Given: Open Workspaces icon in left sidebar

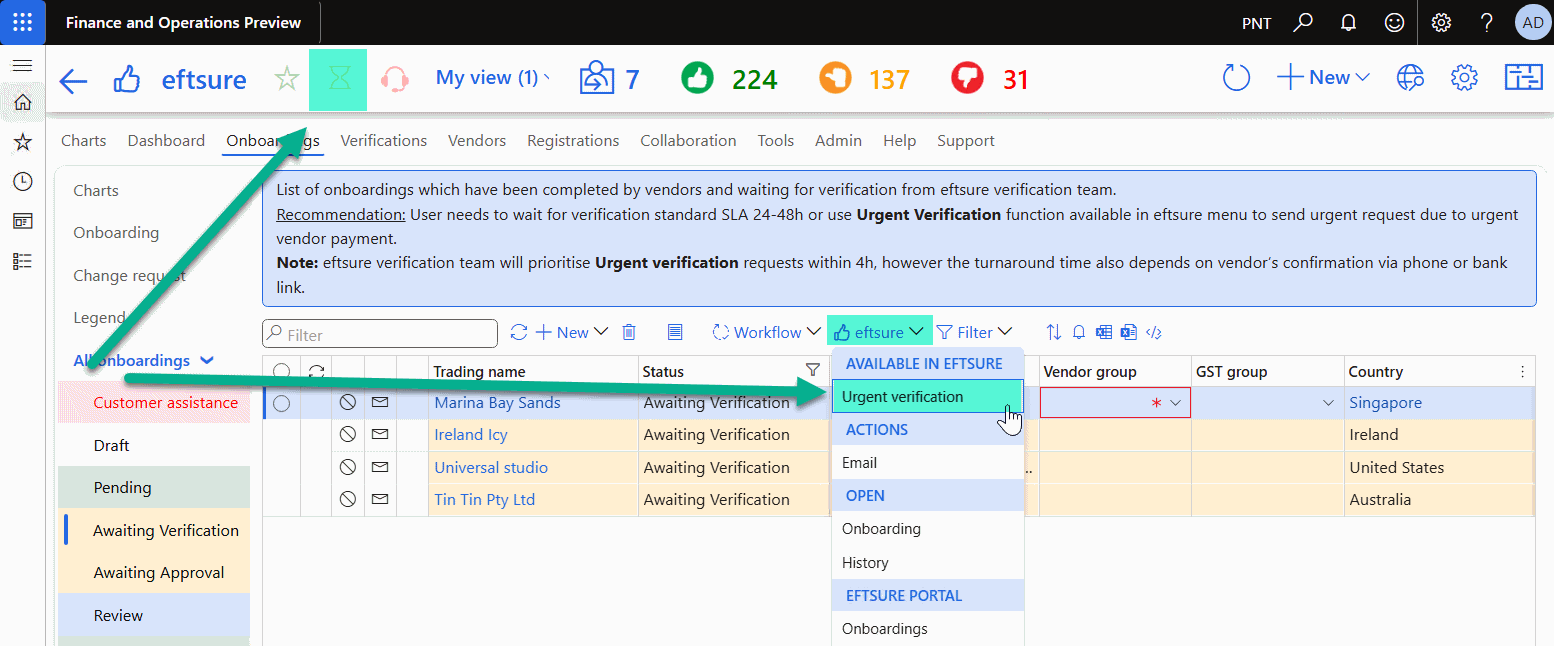Looking at the screenshot, I should (x=22, y=221).
